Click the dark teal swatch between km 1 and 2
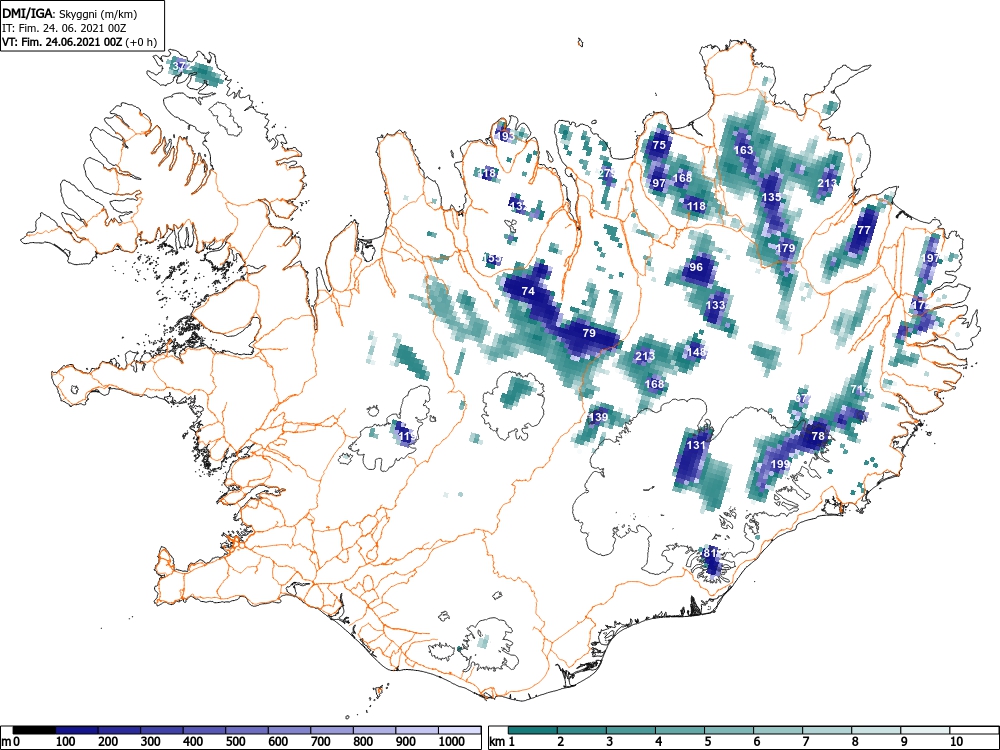Viewport: 1000px width, 750px height. click(533, 730)
